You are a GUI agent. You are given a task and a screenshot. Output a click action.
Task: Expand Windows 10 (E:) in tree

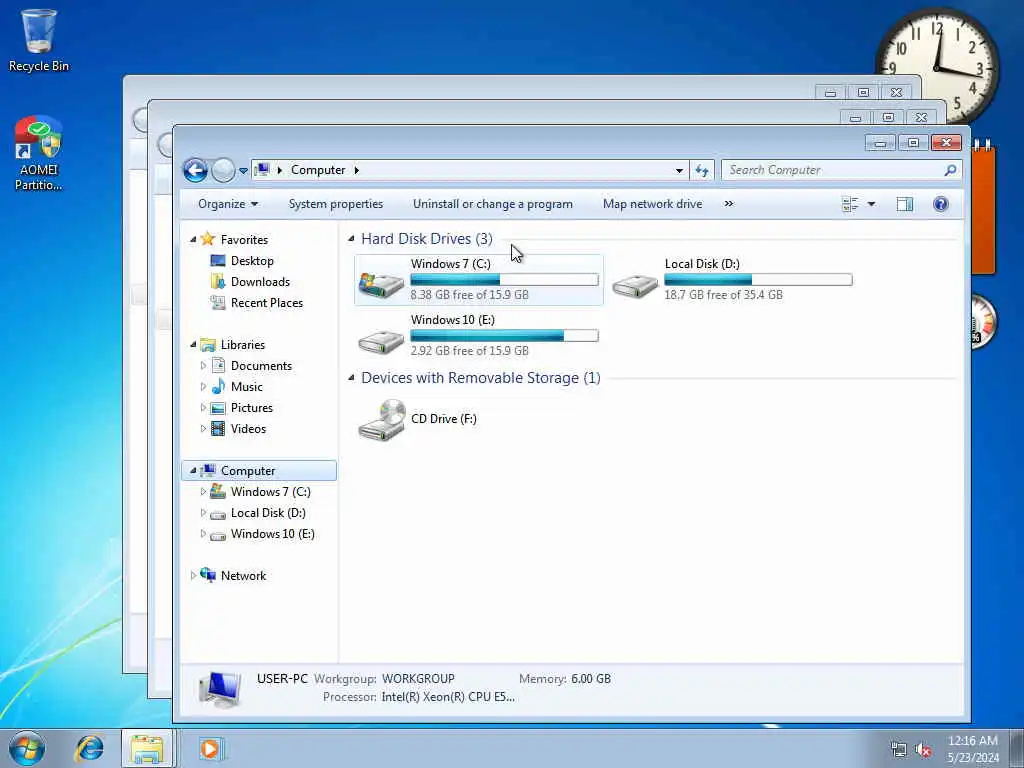[202, 534]
